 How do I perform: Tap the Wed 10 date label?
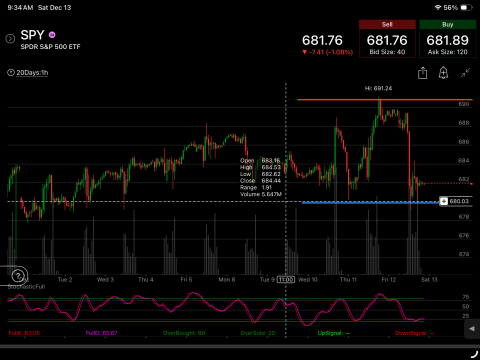coord(308,279)
